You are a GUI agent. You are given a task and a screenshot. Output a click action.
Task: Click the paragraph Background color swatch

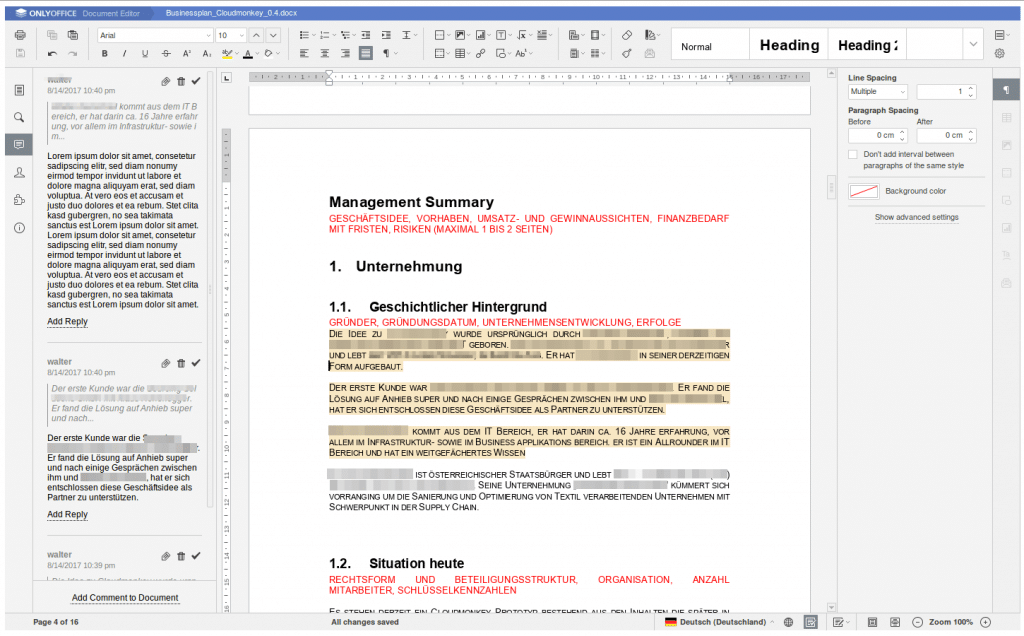863,191
